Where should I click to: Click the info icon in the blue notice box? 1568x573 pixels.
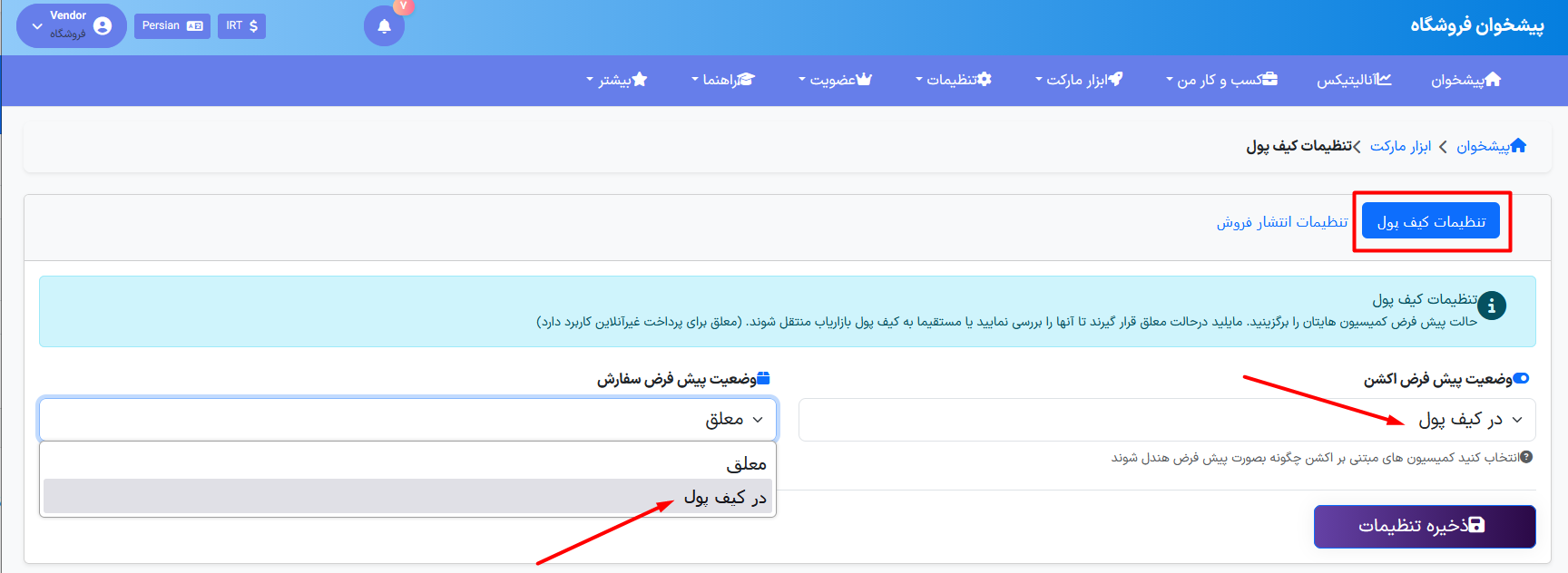1492,306
